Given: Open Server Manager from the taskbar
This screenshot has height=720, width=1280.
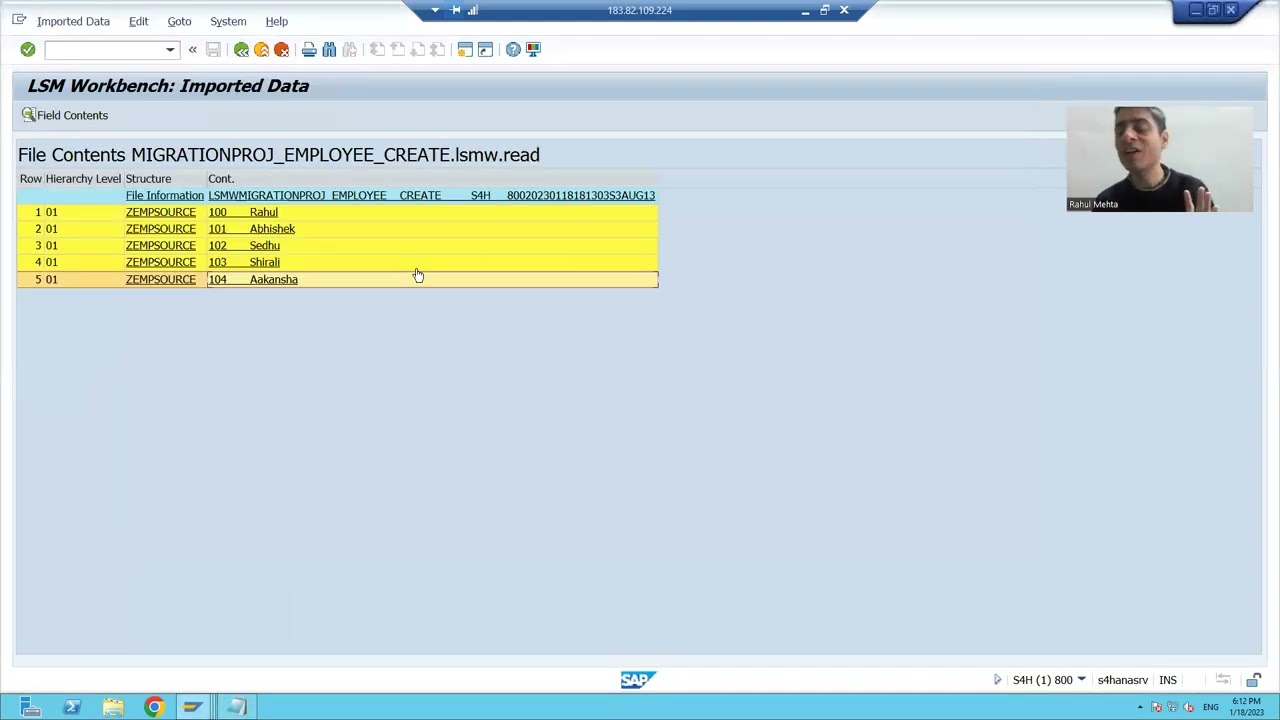Looking at the screenshot, I should (30, 707).
